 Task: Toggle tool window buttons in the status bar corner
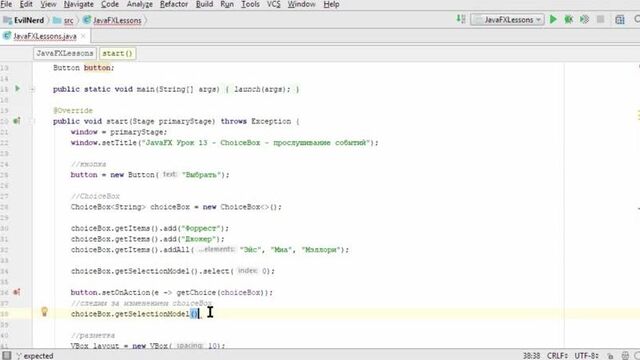point(7,355)
